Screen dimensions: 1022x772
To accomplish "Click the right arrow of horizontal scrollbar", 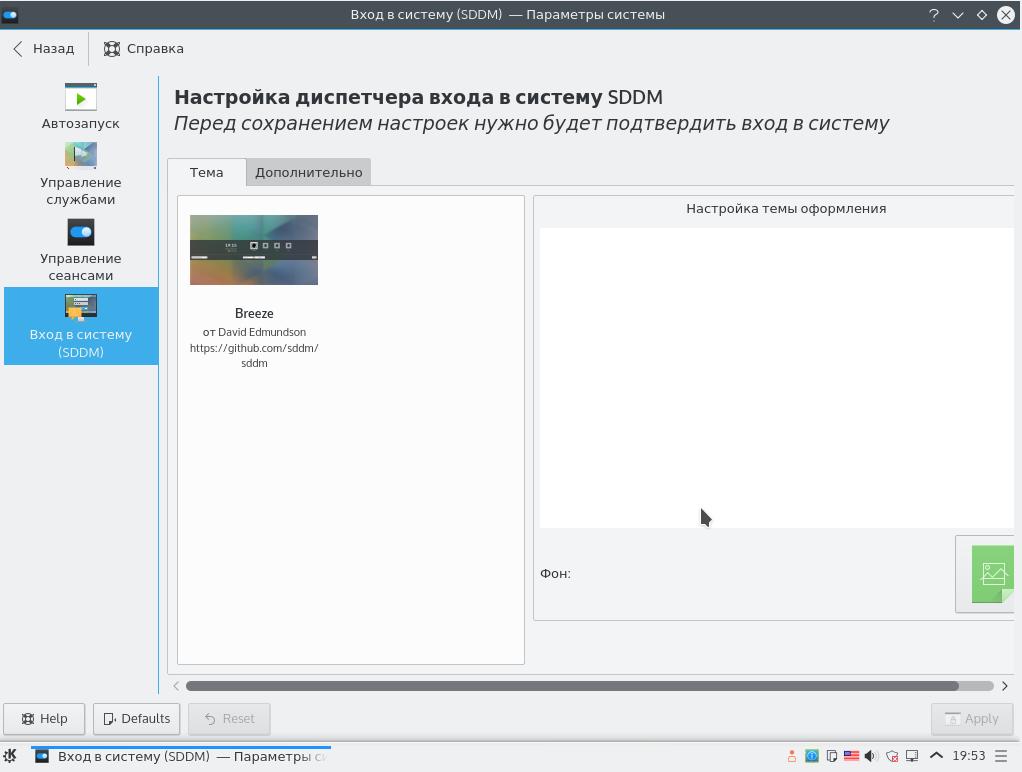I will [x=1004, y=686].
